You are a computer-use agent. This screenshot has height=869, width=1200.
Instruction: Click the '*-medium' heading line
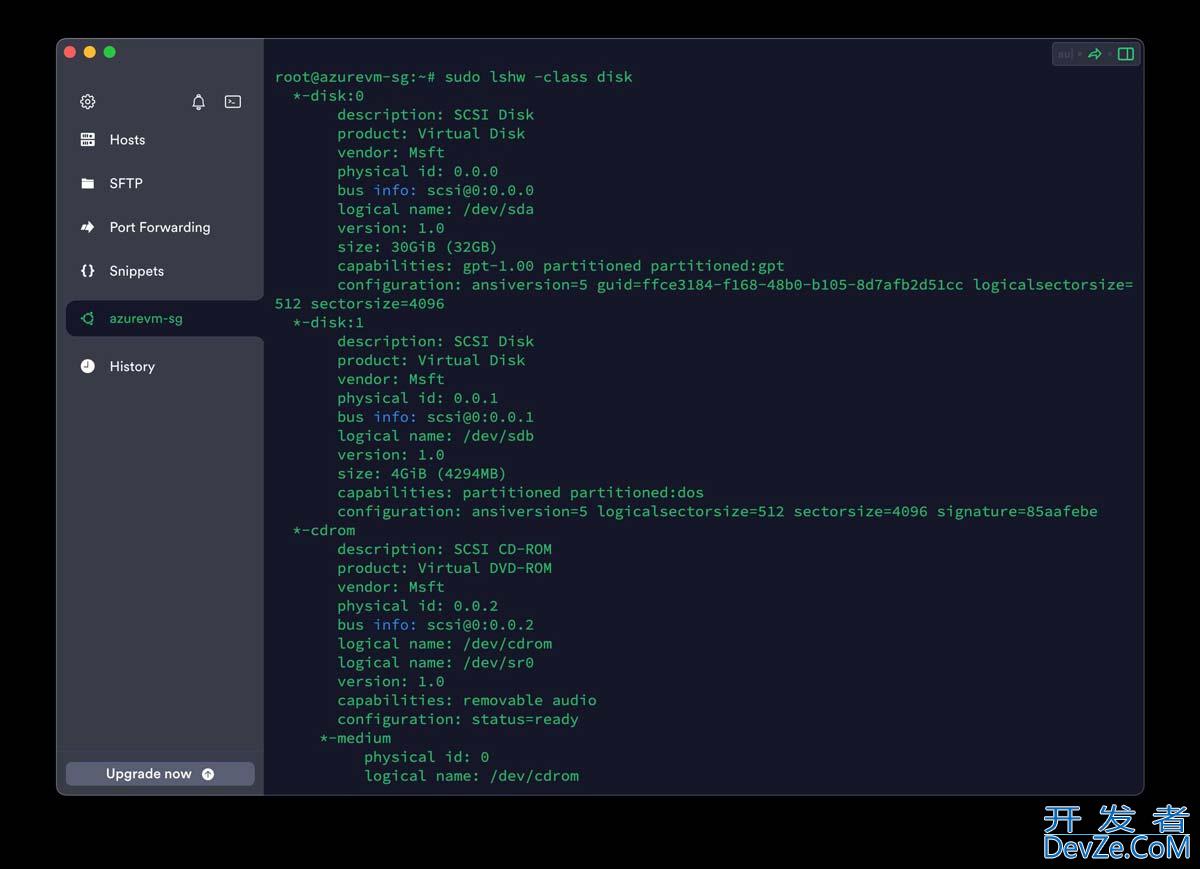[355, 738]
